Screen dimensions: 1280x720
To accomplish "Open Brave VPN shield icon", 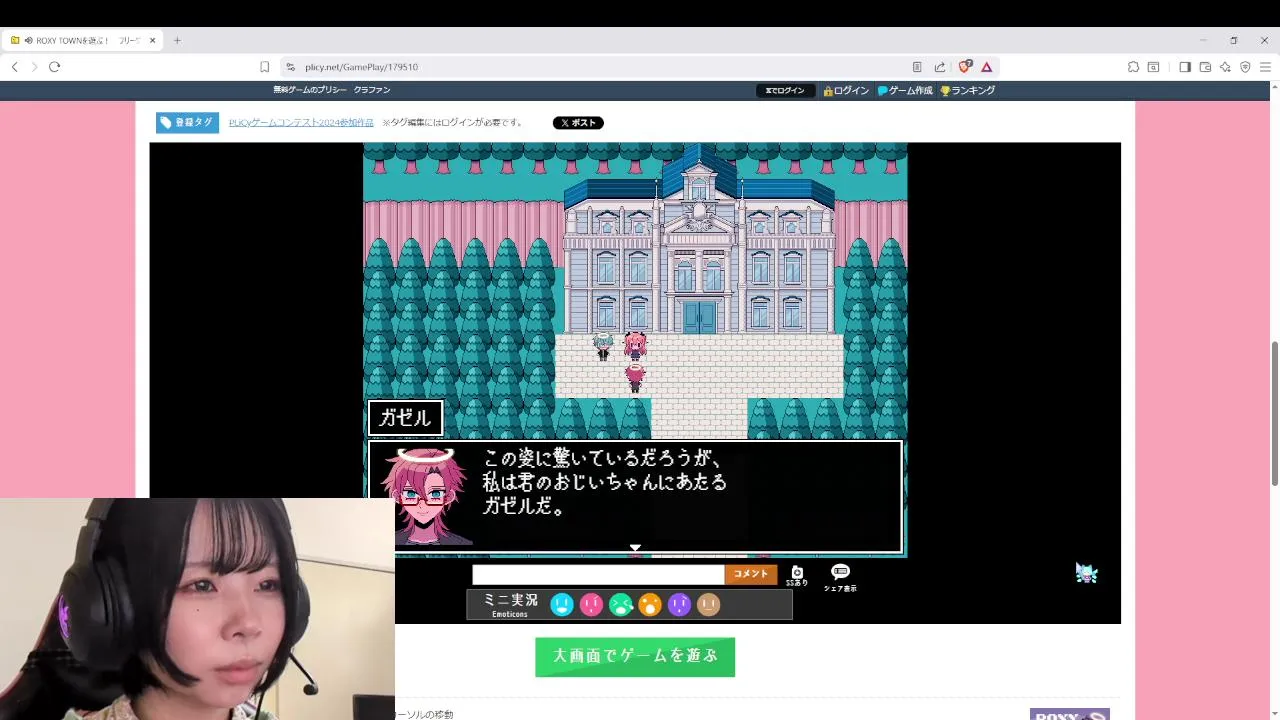I will tap(1245, 67).
